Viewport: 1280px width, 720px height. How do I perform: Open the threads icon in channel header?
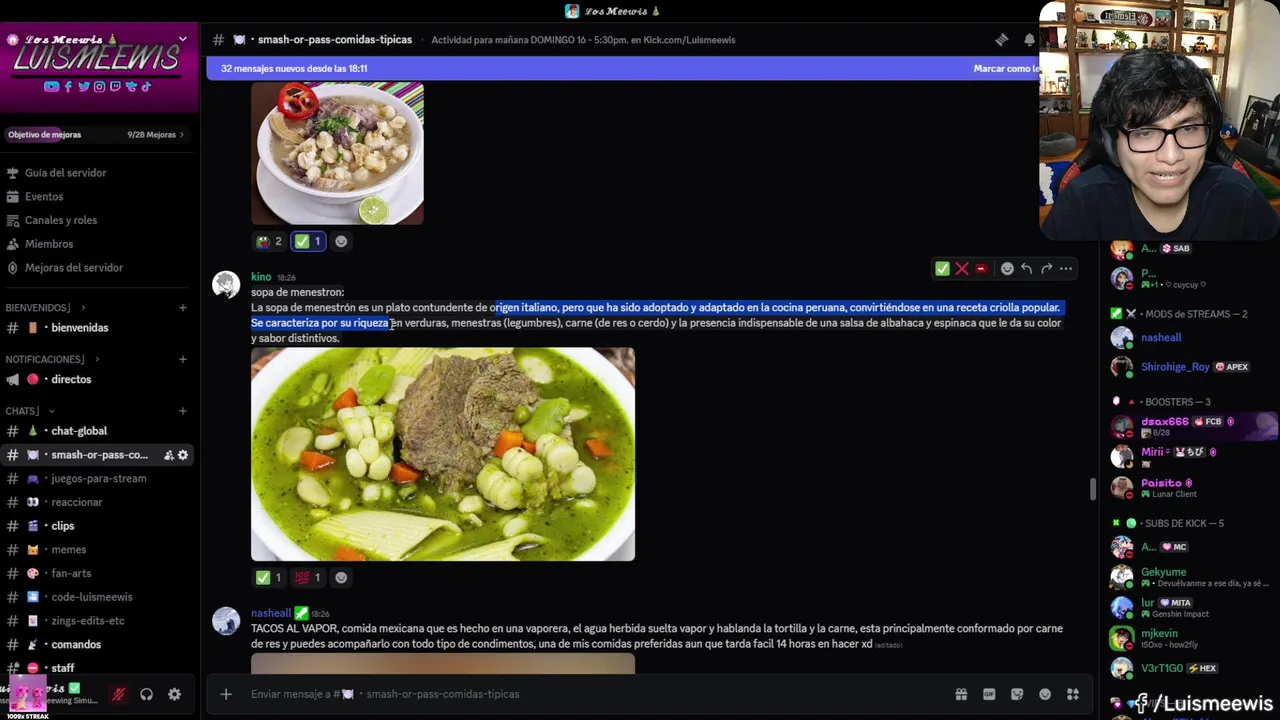tap(1001, 40)
